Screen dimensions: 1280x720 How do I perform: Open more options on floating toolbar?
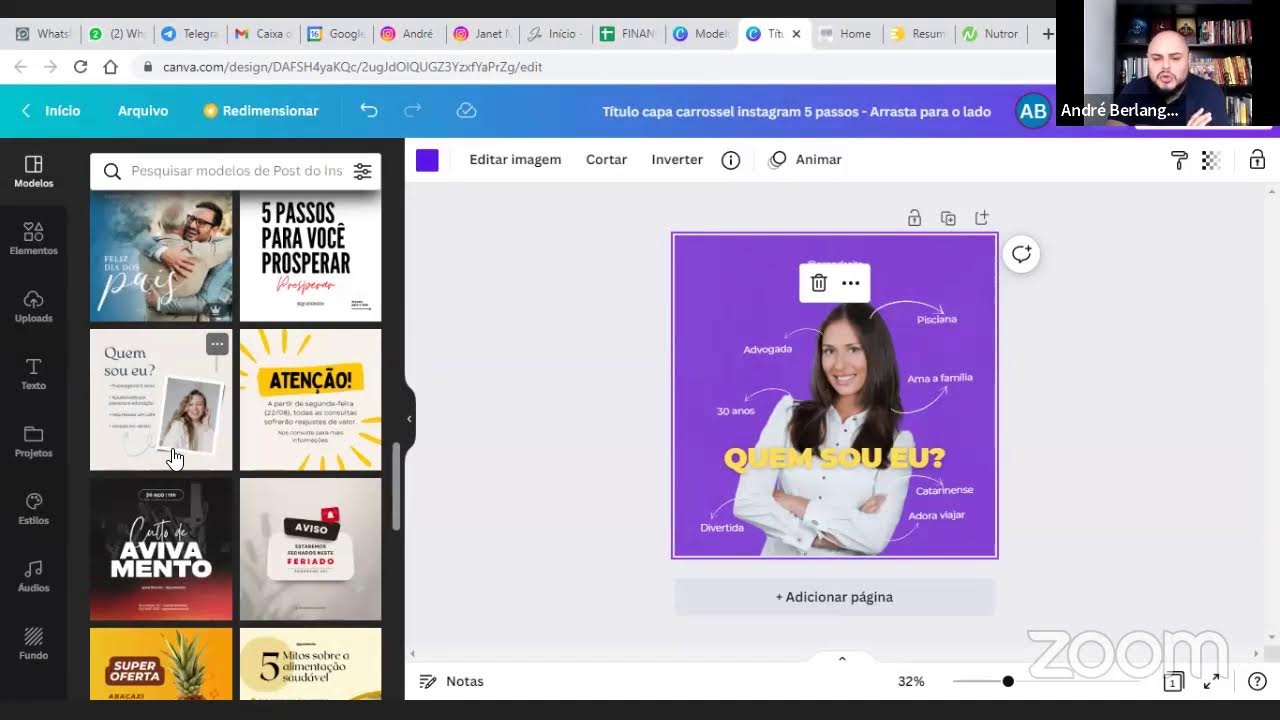pyautogui.click(x=850, y=283)
